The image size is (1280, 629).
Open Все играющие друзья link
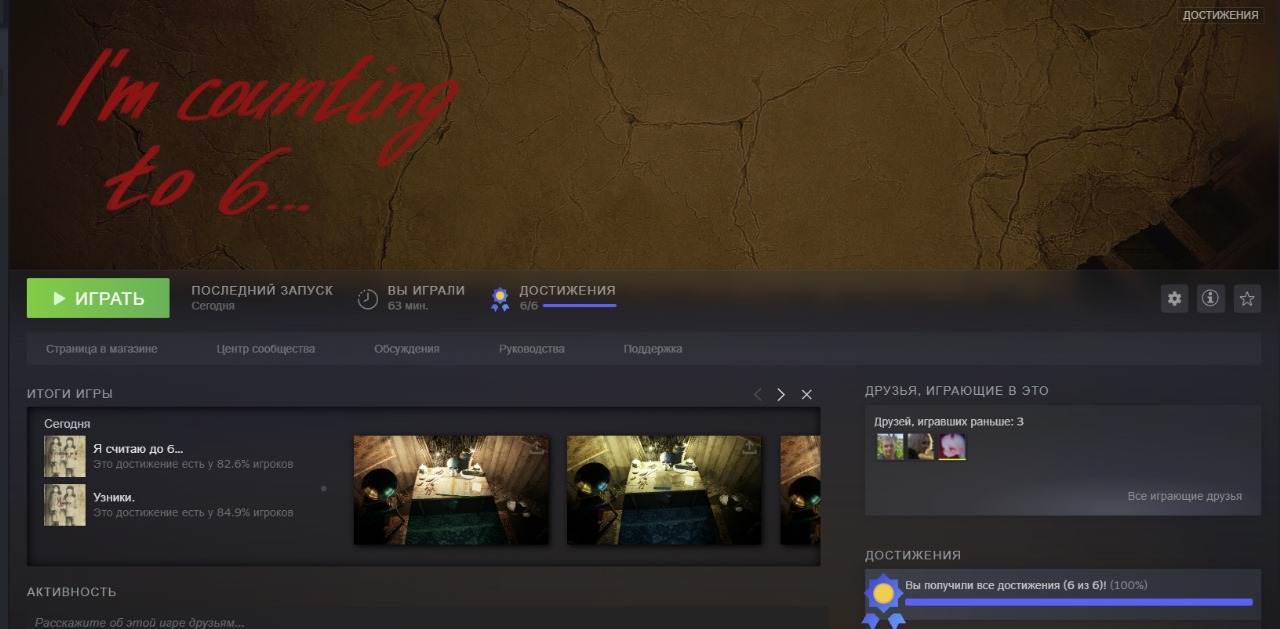coord(1184,496)
